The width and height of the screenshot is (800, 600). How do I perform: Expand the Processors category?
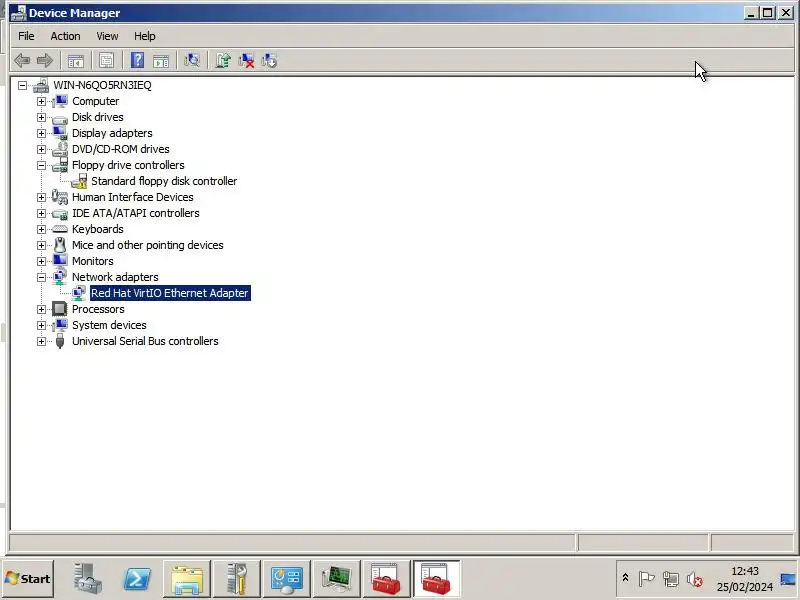[x=41, y=309]
